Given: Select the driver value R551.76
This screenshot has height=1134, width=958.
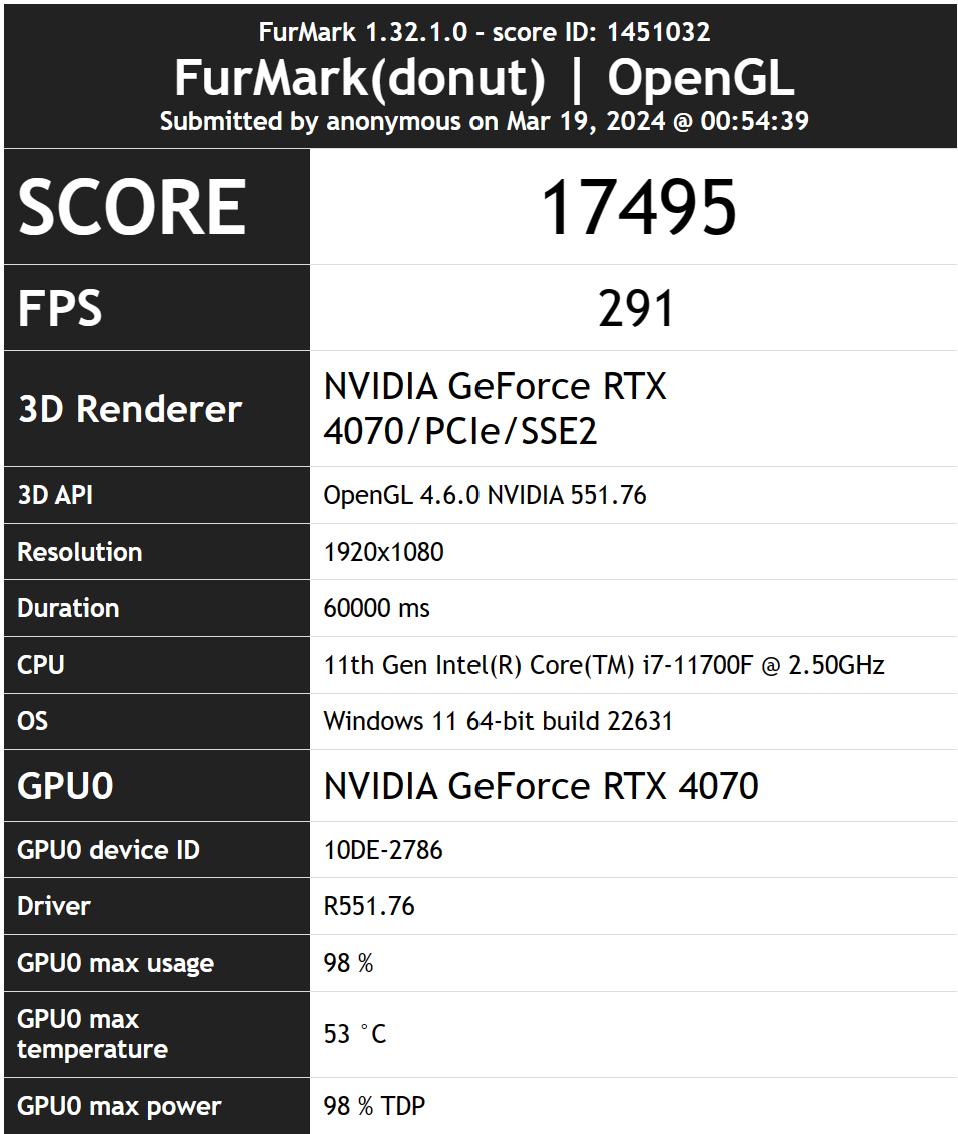Looking at the screenshot, I should 369,906.
